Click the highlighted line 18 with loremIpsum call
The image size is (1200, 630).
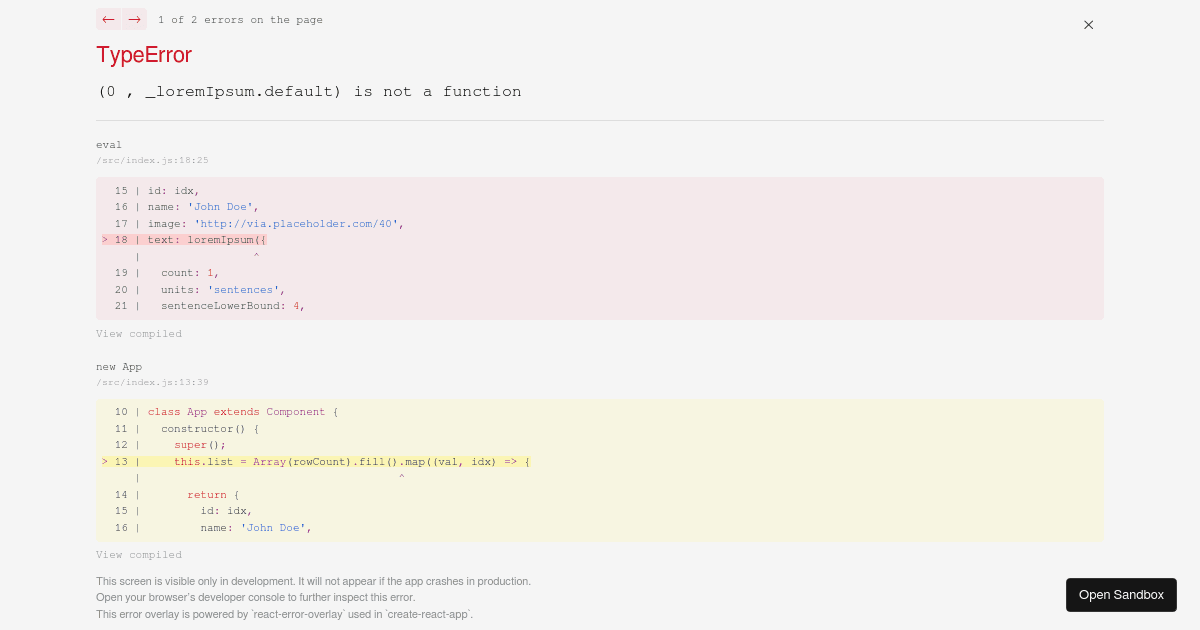click(200, 240)
